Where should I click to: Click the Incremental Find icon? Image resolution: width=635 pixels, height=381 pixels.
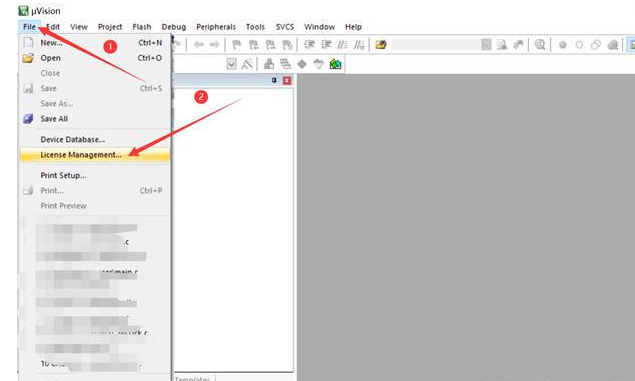click(x=518, y=45)
